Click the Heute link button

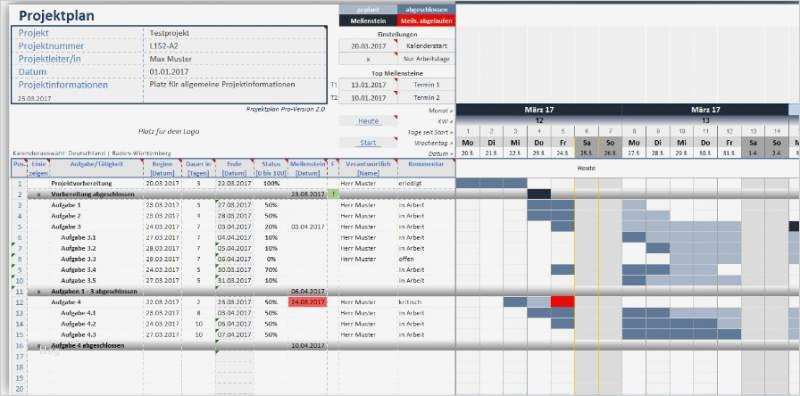pyautogui.click(x=368, y=121)
